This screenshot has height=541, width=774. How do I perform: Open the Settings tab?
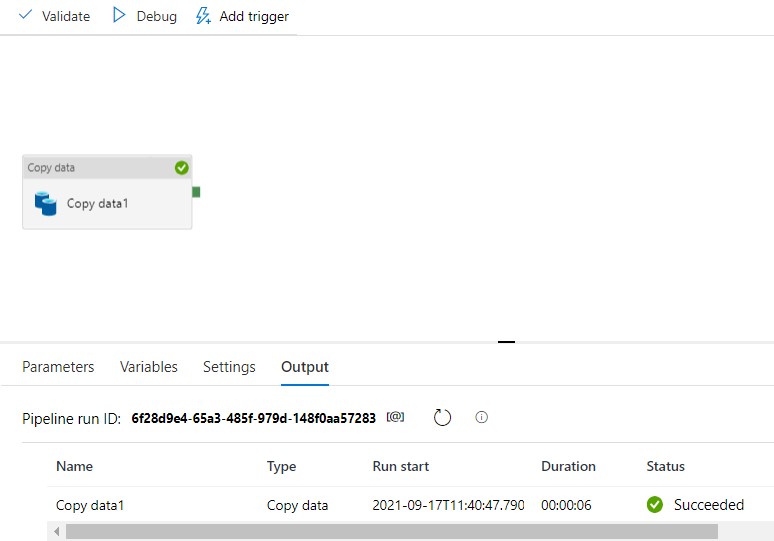click(x=229, y=367)
